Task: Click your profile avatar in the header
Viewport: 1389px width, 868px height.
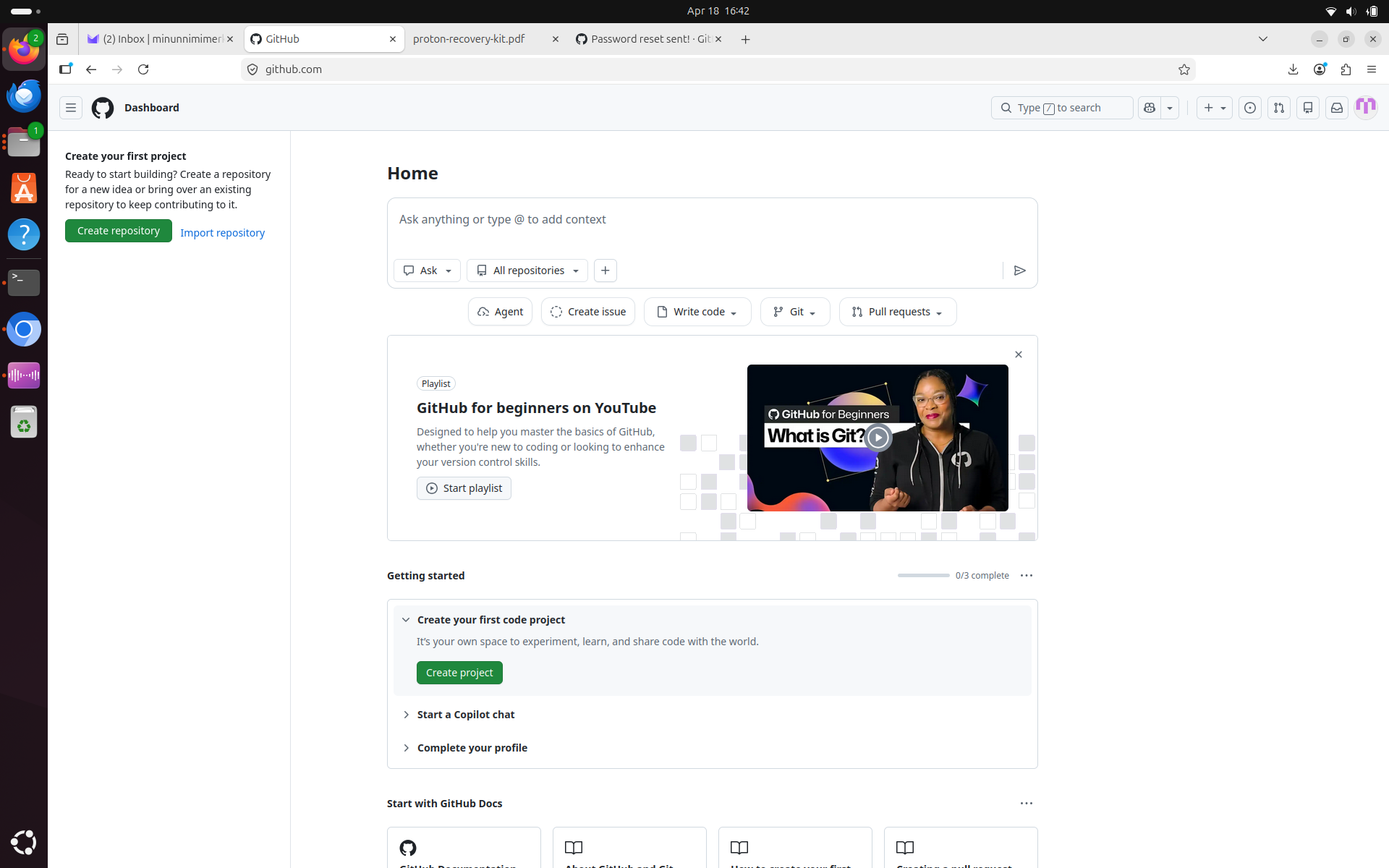Action: click(x=1366, y=106)
